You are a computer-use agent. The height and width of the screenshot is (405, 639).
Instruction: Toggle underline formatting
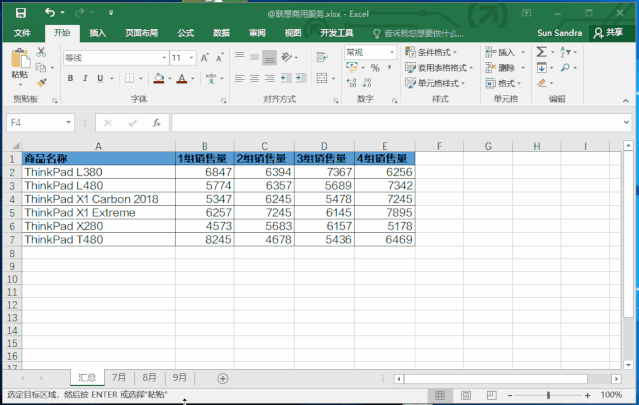coord(100,78)
